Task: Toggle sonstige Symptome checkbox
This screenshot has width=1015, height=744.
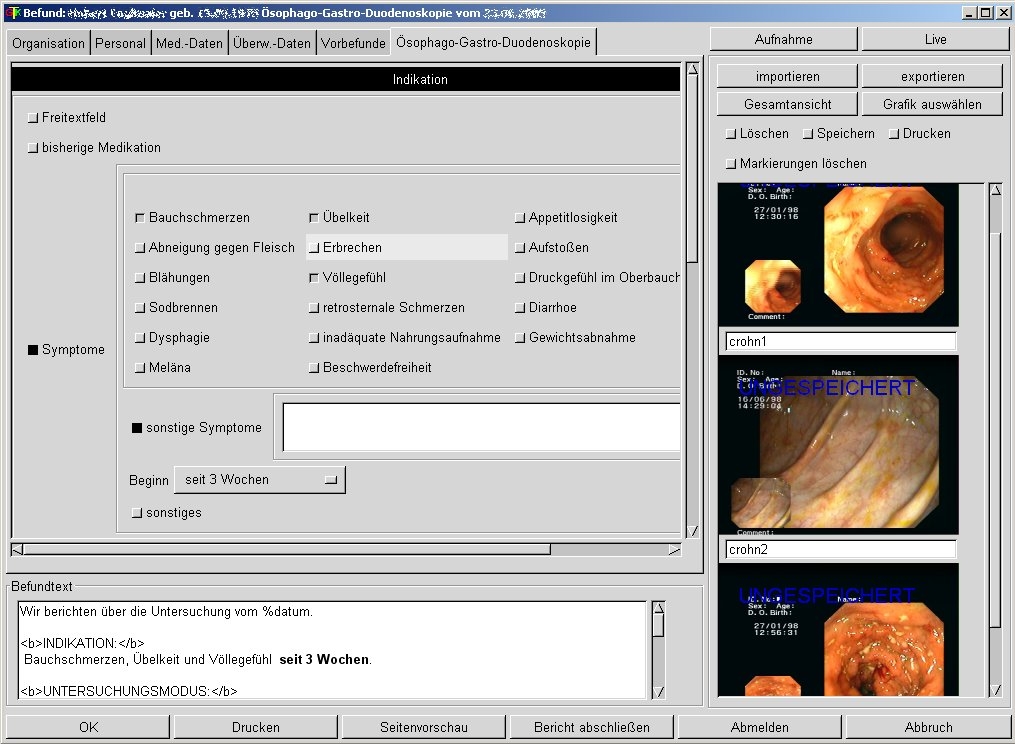Action: [x=137, y=428]
